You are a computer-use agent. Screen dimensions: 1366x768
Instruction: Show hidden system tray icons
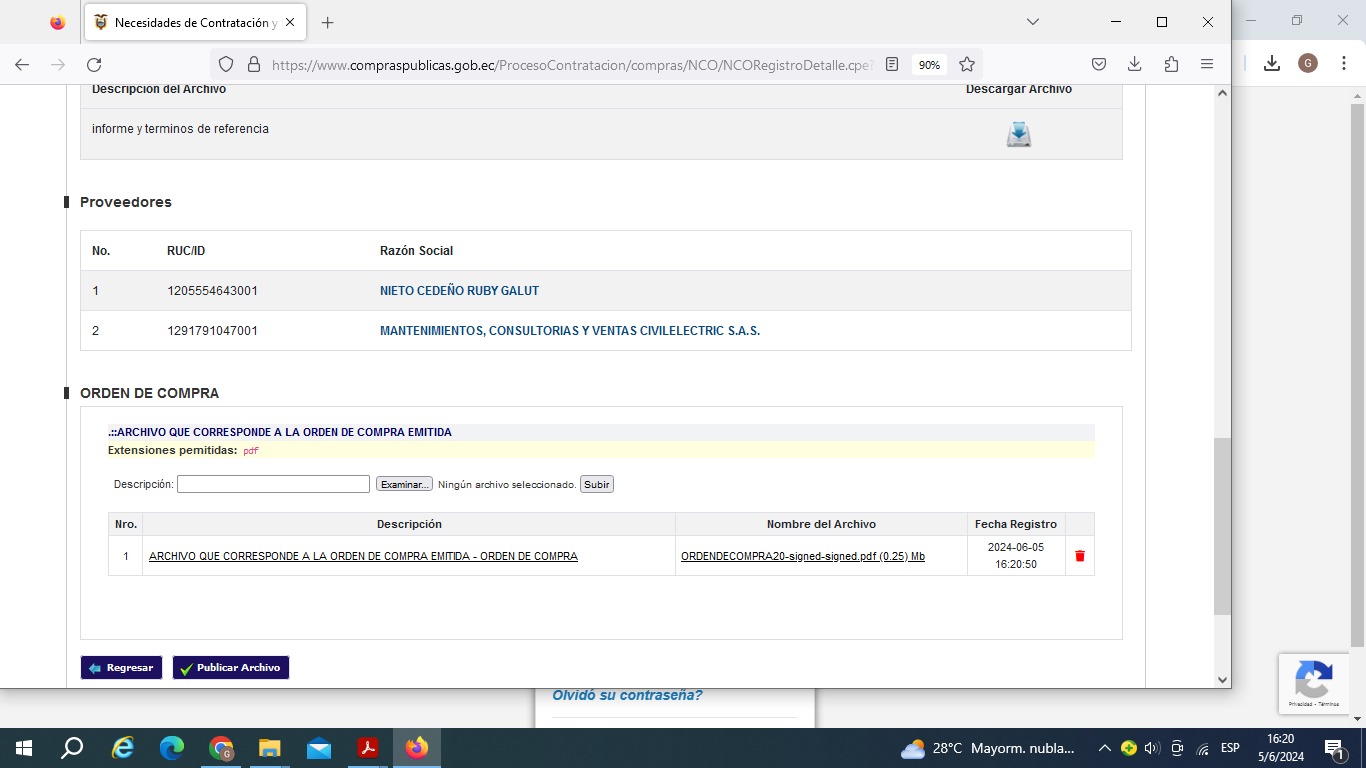coord(1104,748)
